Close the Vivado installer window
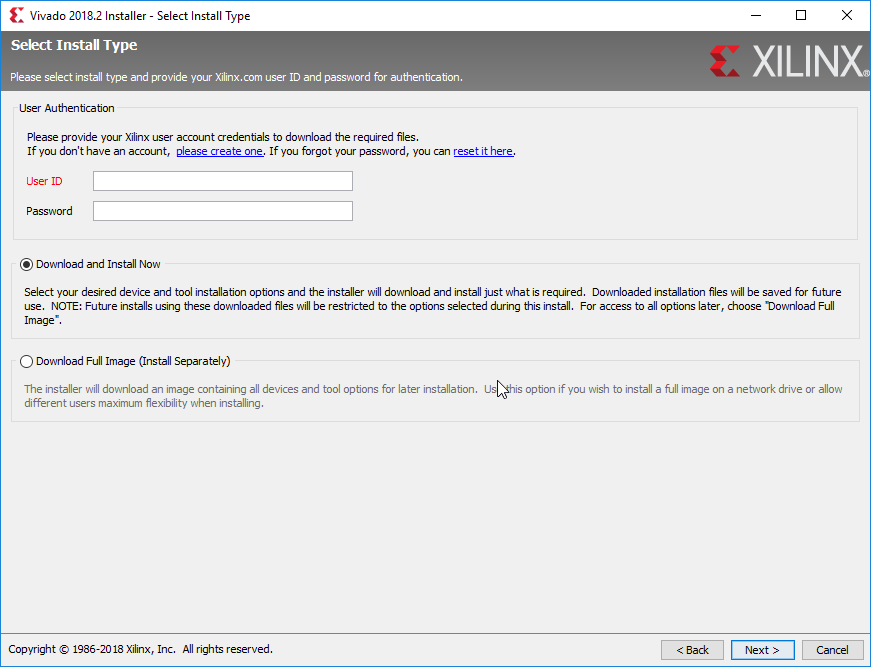The width and height of the screenshot is (871, 667). pos(847,16)
